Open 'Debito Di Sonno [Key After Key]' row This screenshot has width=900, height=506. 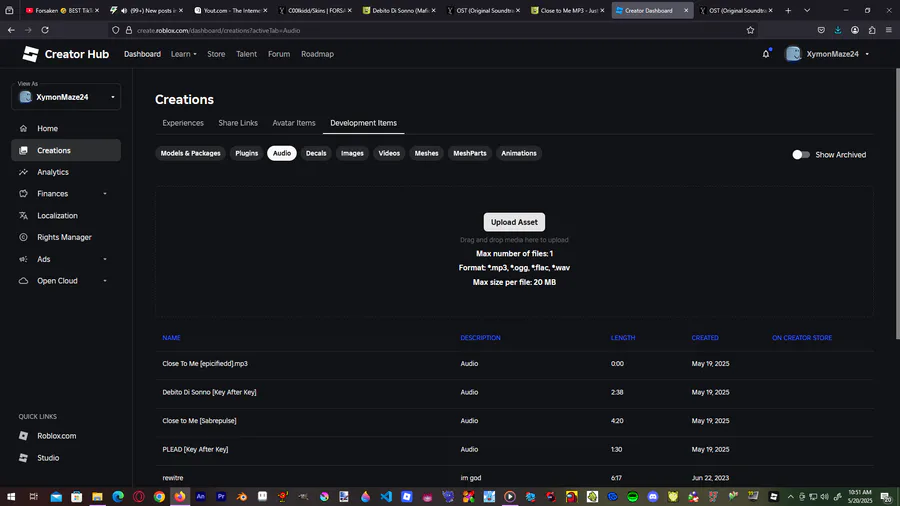(x=514, y=392)
